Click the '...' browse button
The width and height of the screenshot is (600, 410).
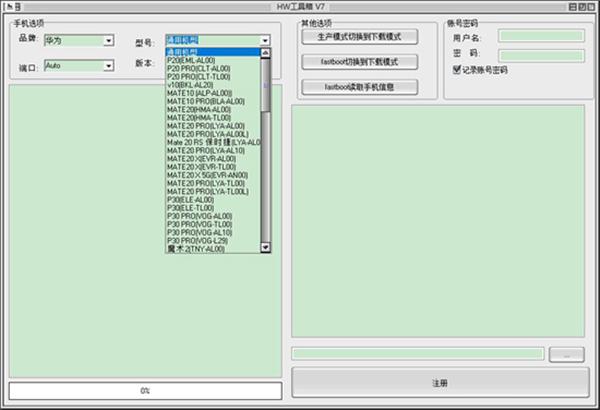click(567, 354)
